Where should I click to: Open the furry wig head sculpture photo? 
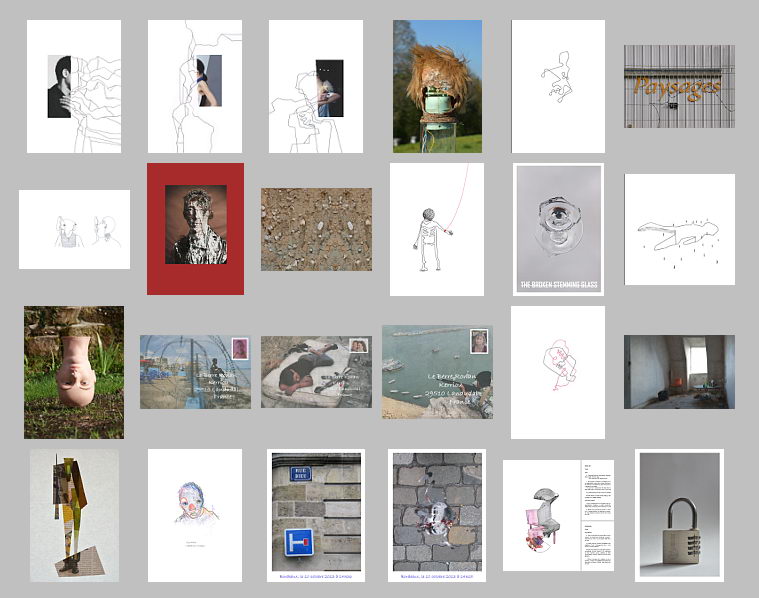pyautogui.click(x=438, y=86)
